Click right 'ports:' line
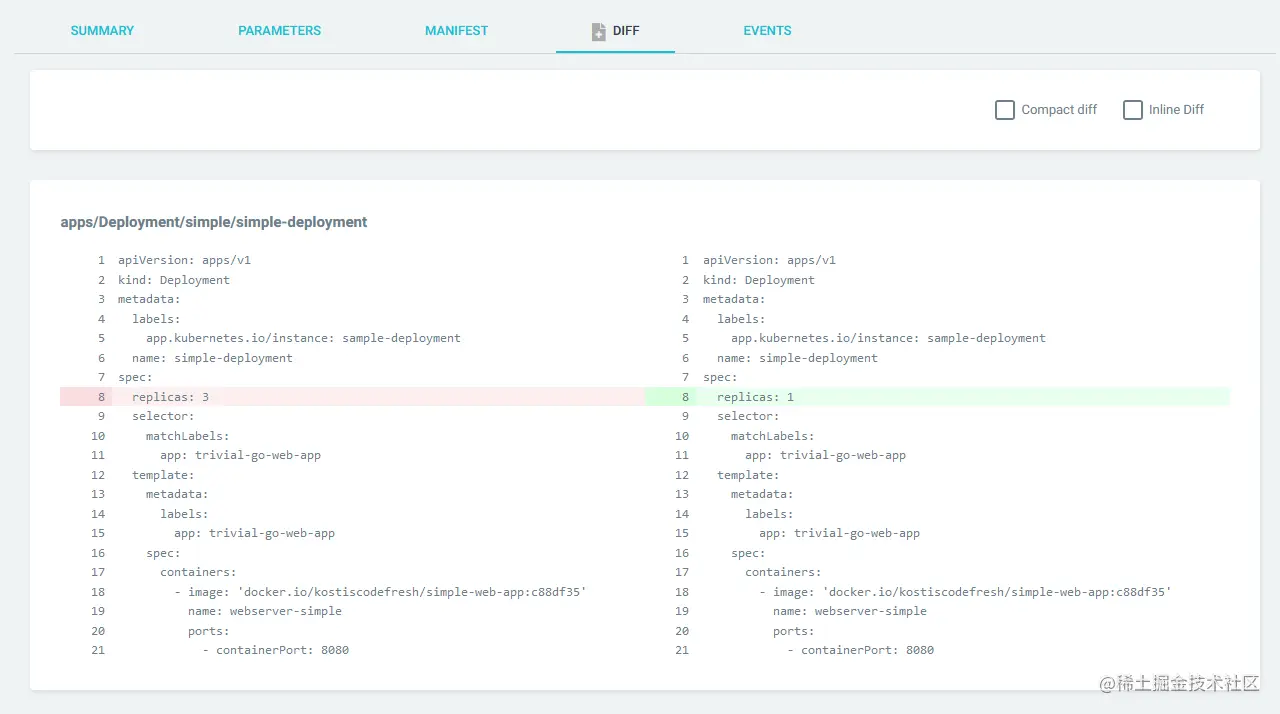Image resolution: width=1280 pixels, height=714 pixels. (x=794, y=631)
